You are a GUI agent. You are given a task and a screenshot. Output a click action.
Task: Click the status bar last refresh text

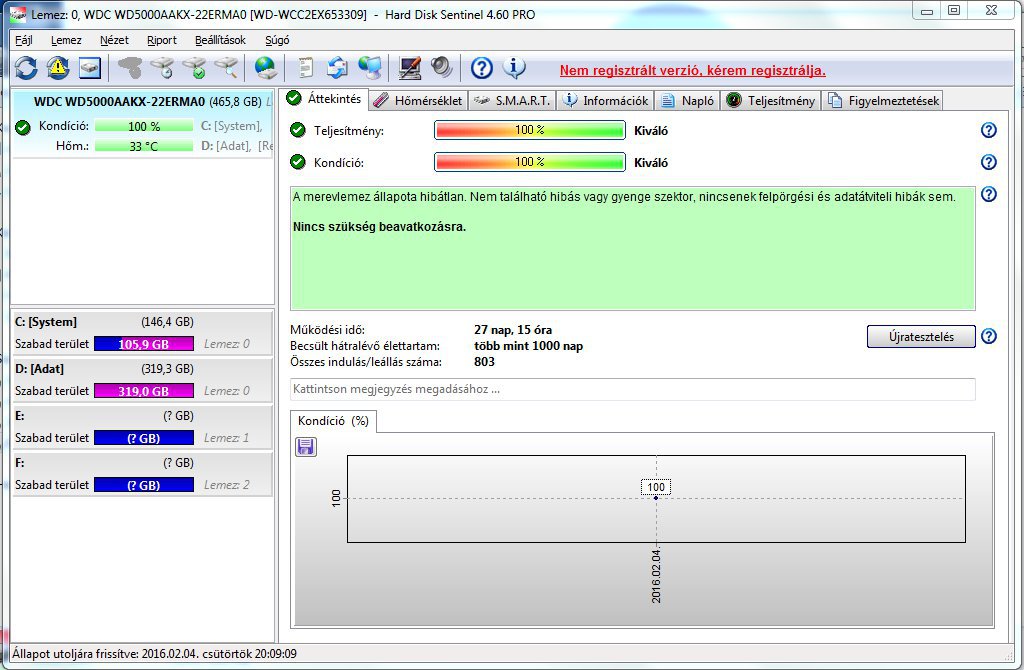click(x=154, y=654)
